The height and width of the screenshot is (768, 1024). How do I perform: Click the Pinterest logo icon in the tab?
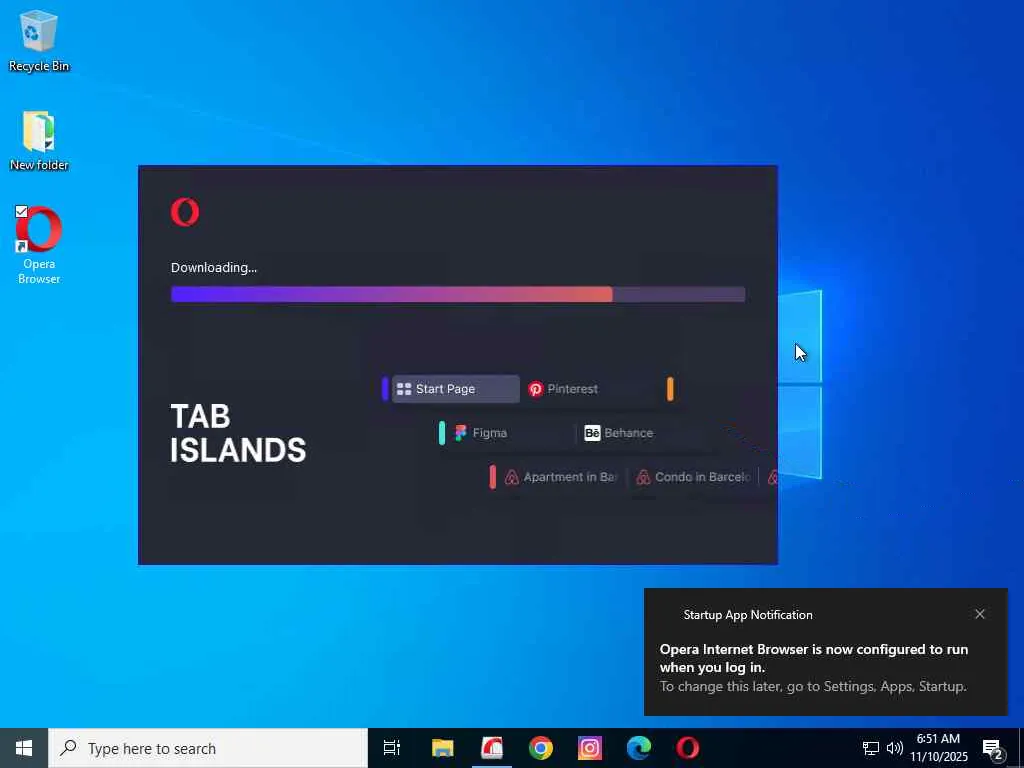536,389
